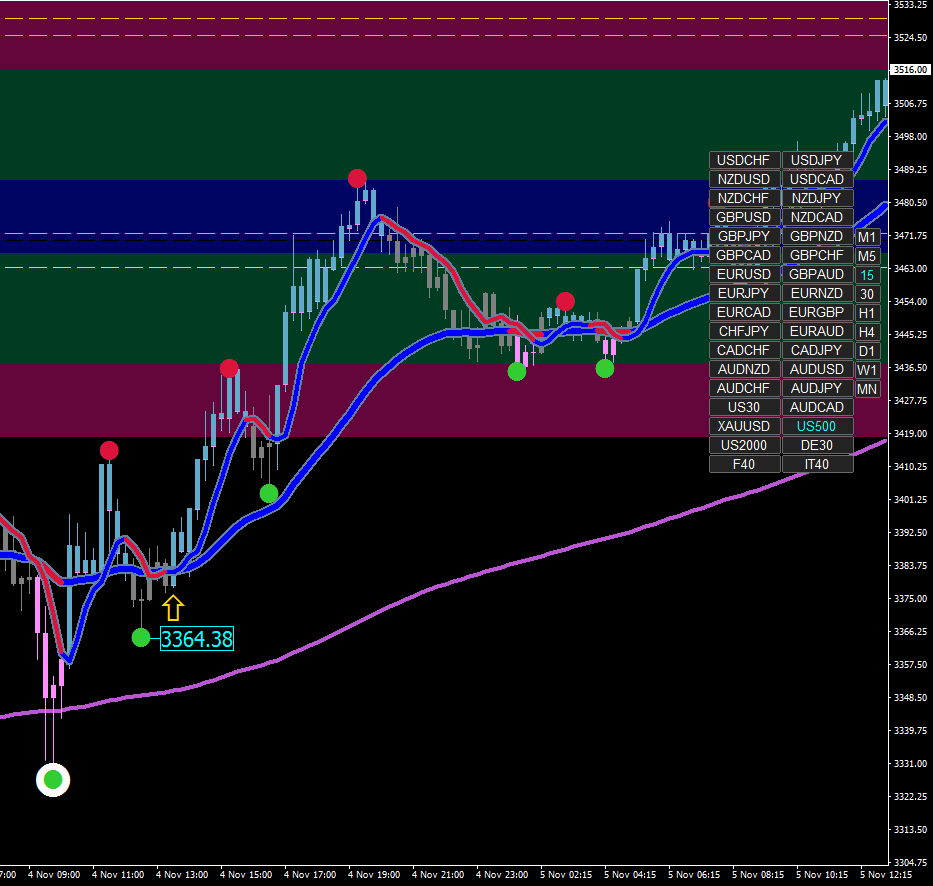The width and height of the screenshot is (933, 886).
Task: Change symbol to CADCHF
Action: click(x=744, y=350)
